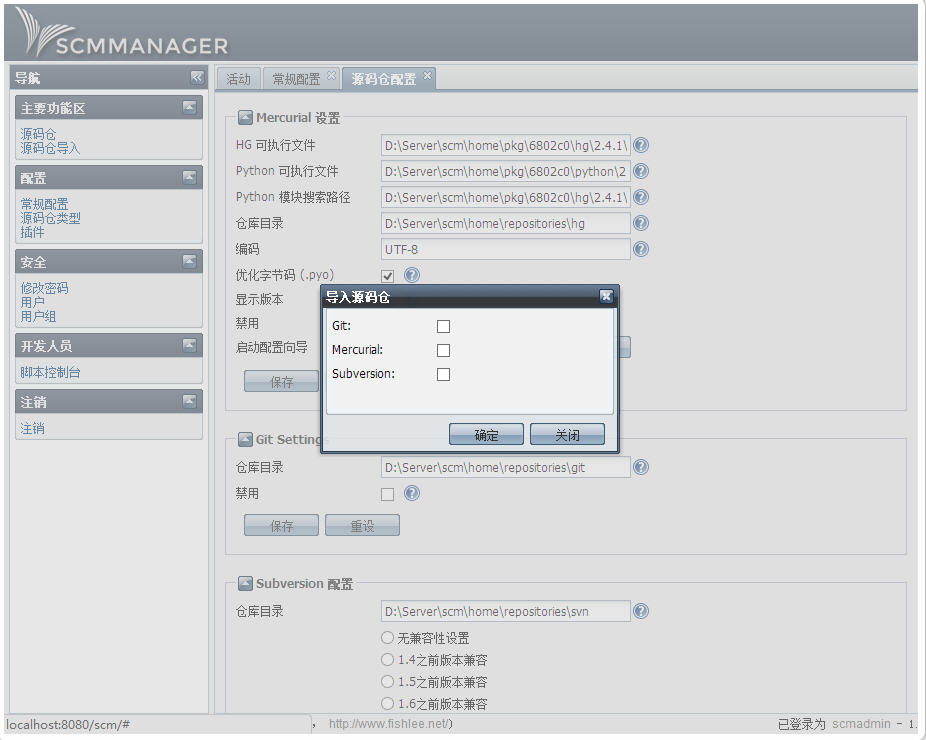Switch to the 活动 tab
This screenshot has height=740, width=926.
coord(239,79)
